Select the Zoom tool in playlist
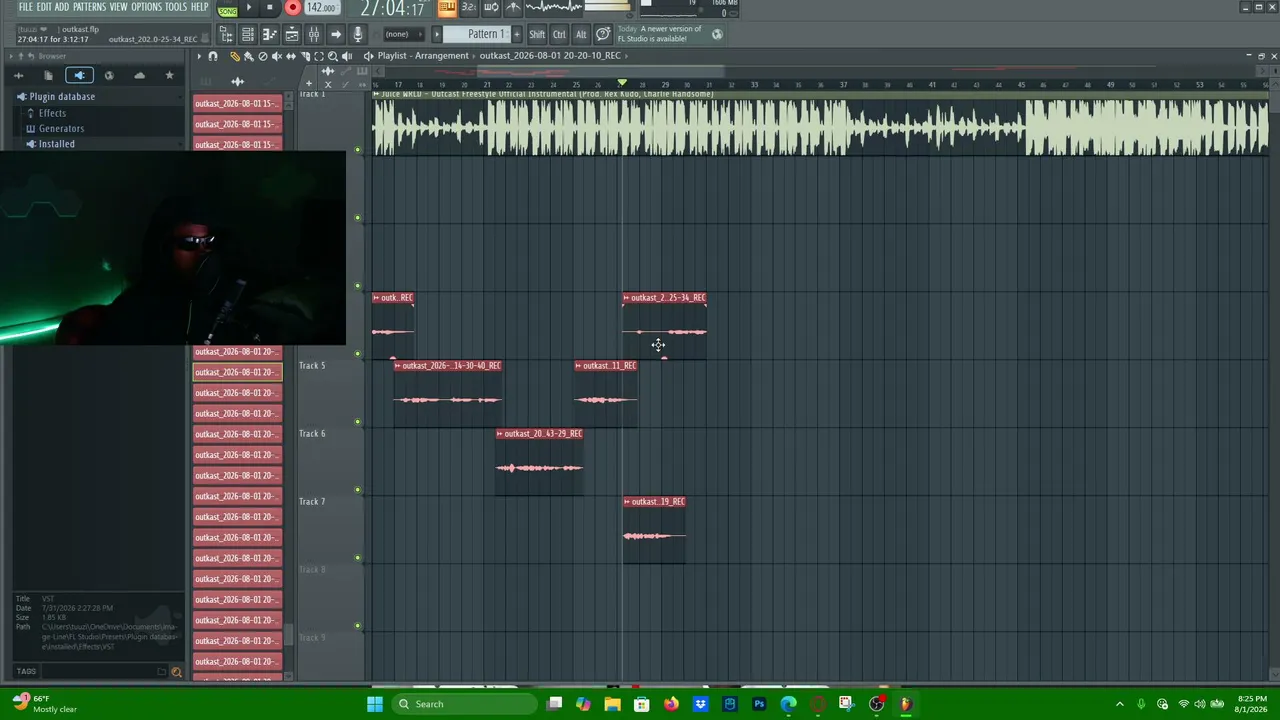 click(333, 56)
